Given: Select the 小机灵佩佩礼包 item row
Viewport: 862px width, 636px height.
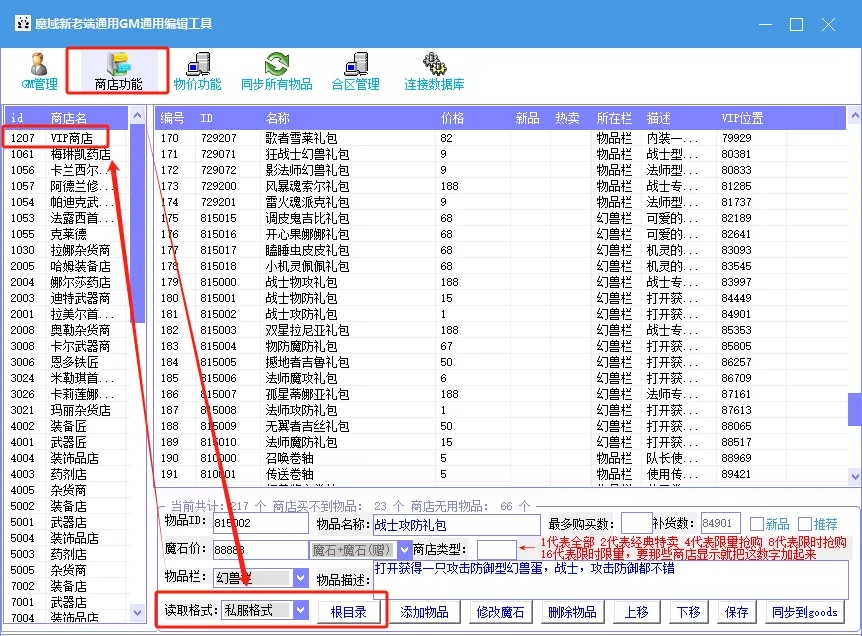Looking at the screenshot, I should [x=500, y=266].
